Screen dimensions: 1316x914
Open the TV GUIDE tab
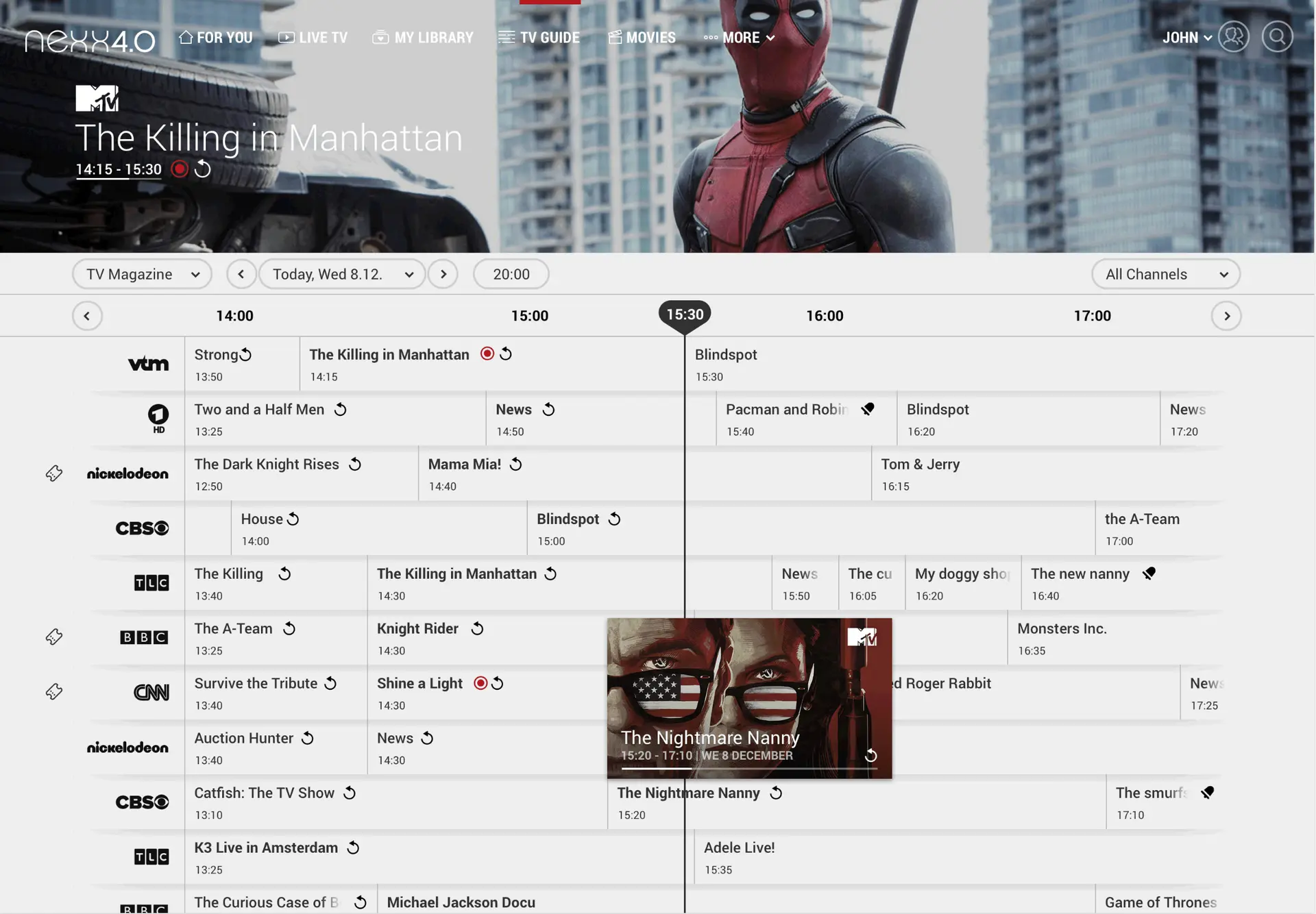coord(539,38)
